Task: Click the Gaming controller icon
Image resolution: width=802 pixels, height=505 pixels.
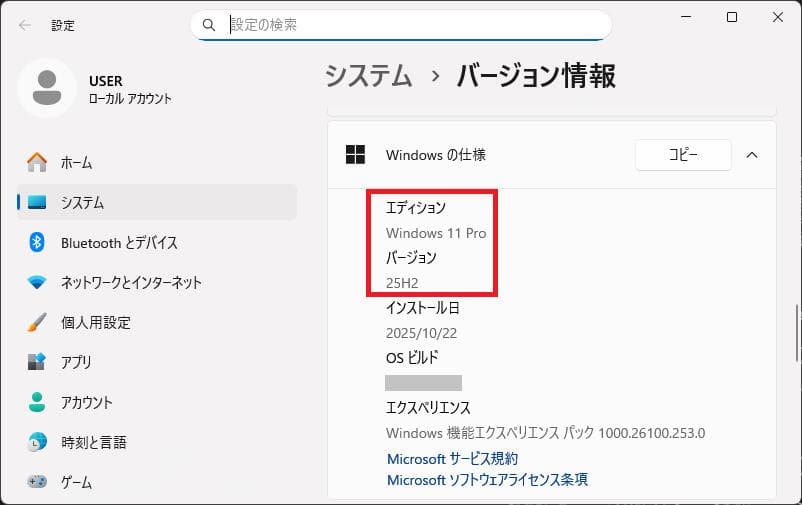Action: [37, 481]
